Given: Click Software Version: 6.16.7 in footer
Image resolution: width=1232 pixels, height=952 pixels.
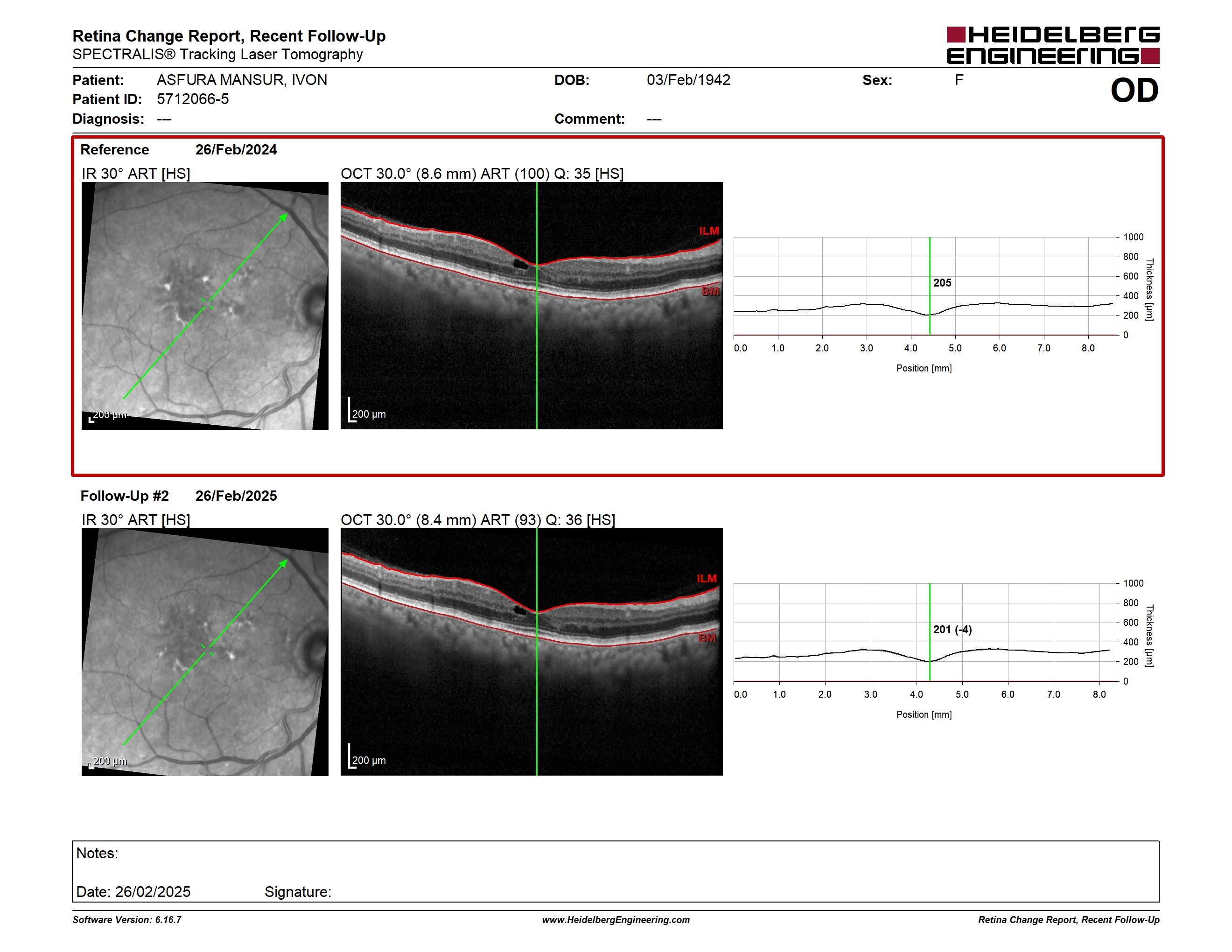Looking at the screenshot, I should (x=127, y=920).
